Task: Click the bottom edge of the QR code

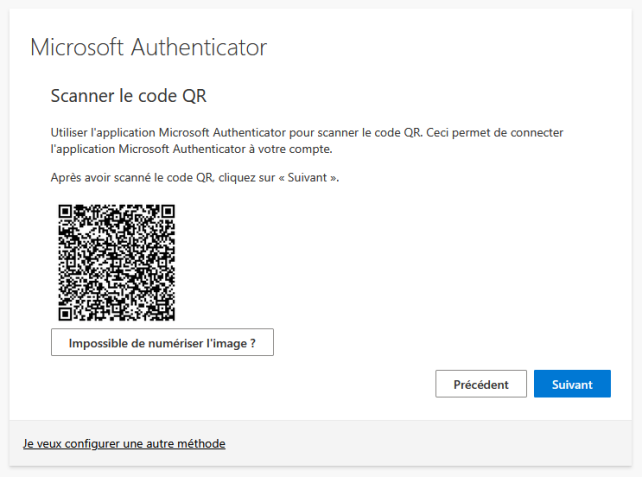Action: coord(117,318)
